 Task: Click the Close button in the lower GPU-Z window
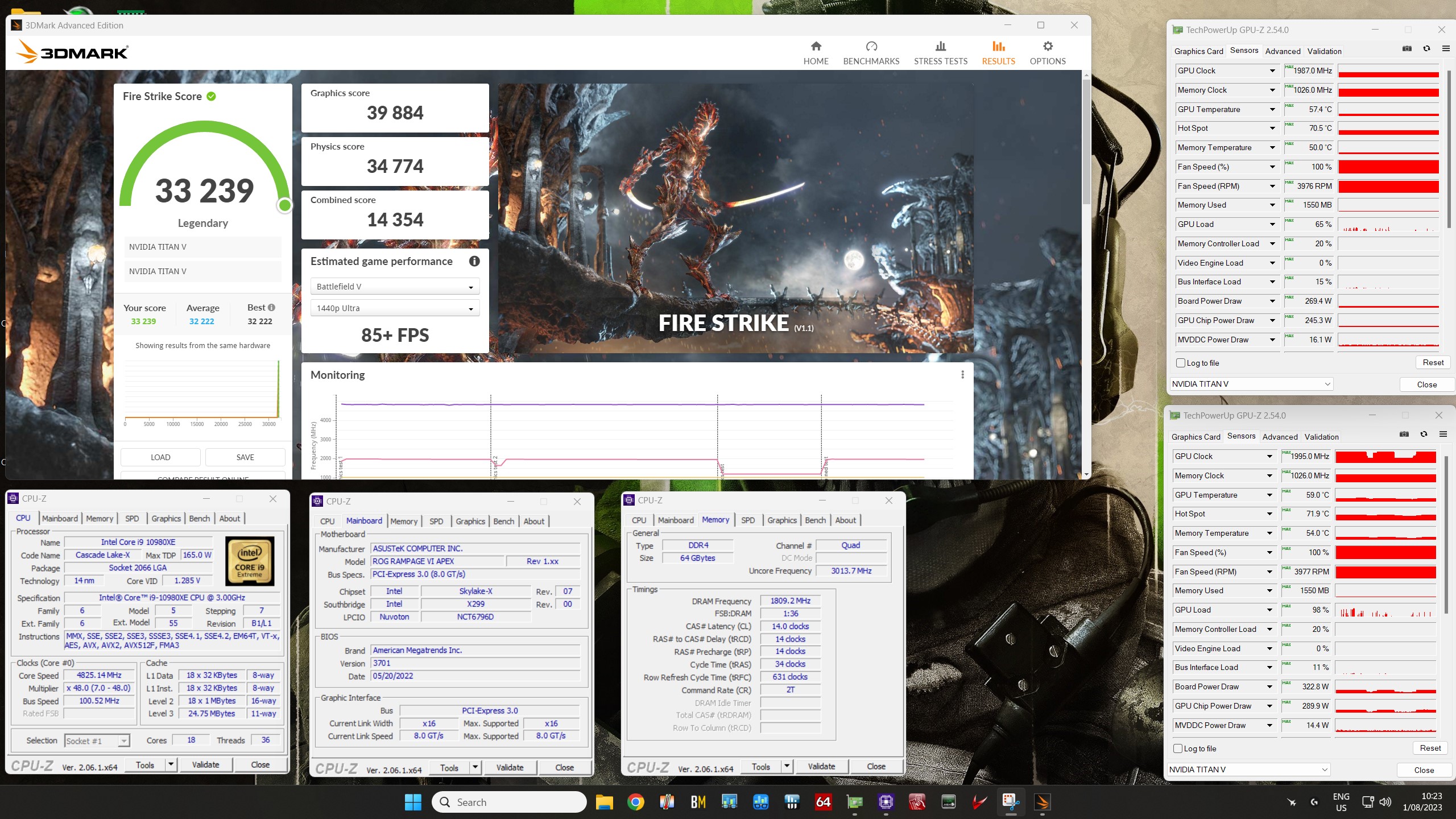[x=1424, y=770]
